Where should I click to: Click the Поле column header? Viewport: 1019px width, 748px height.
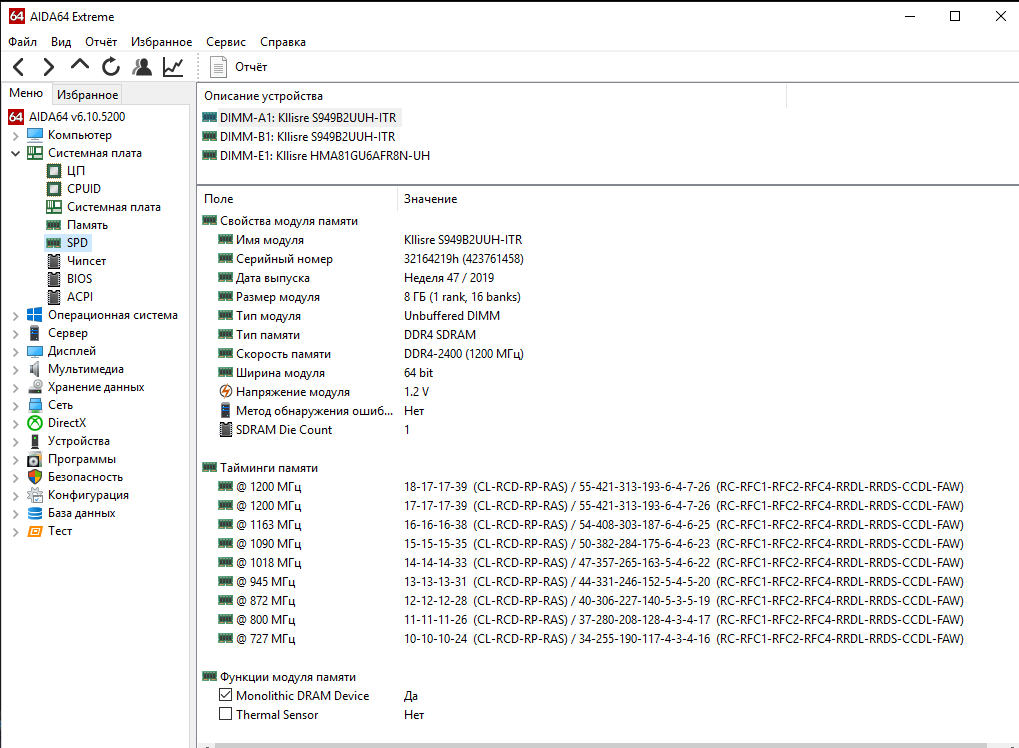pos(296,199)
